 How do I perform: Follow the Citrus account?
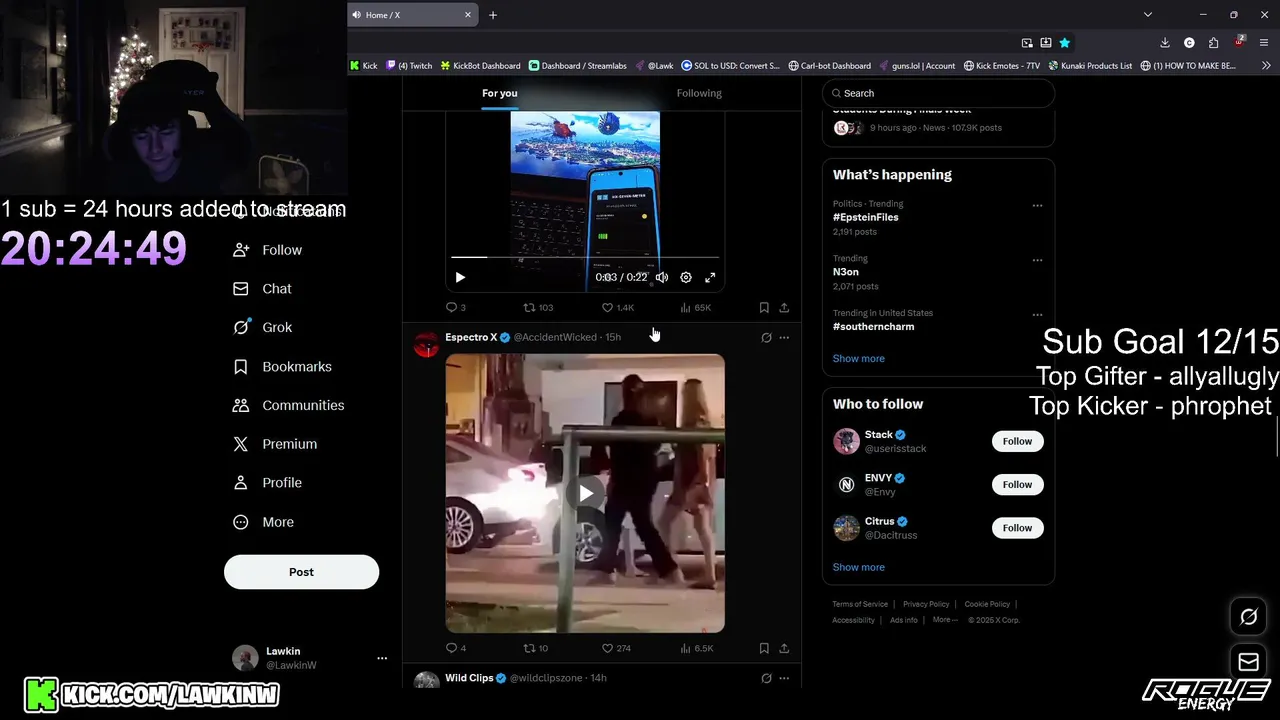click(1017, 528)
